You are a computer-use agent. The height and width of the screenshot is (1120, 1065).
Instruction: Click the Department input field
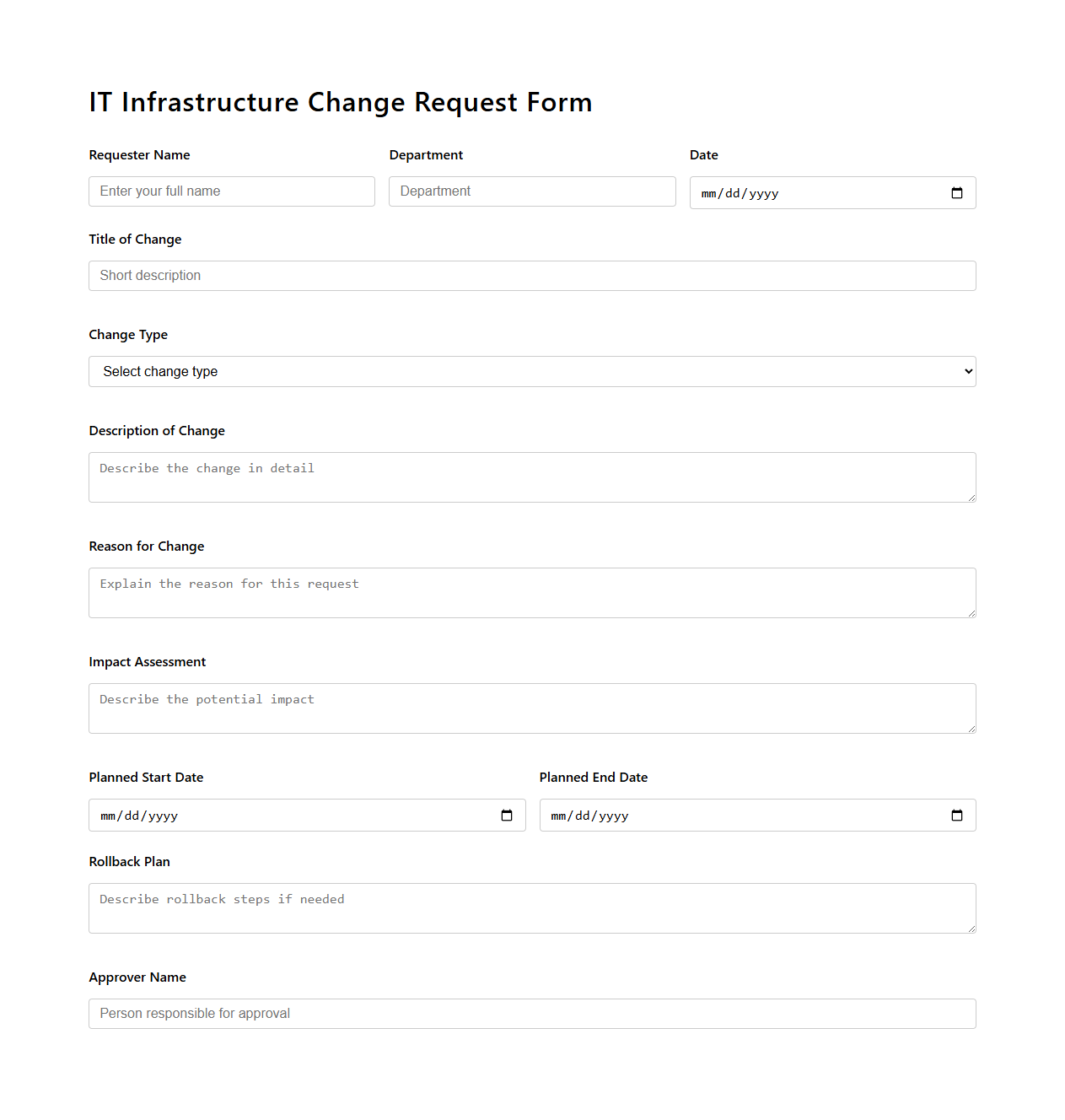[531, 191]
